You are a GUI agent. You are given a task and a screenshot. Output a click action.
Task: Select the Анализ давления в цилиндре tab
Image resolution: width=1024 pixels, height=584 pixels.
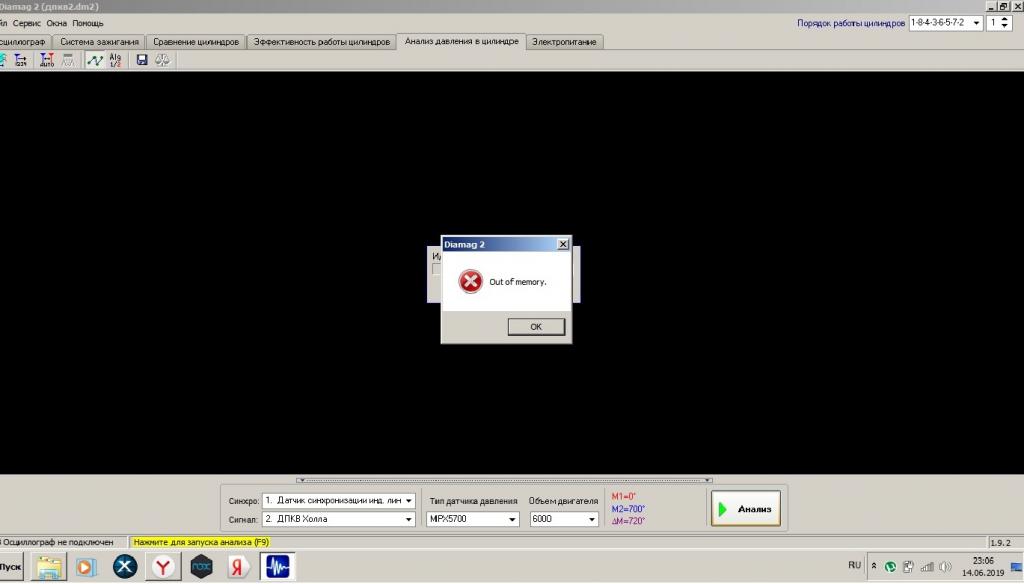pos(461,41)
